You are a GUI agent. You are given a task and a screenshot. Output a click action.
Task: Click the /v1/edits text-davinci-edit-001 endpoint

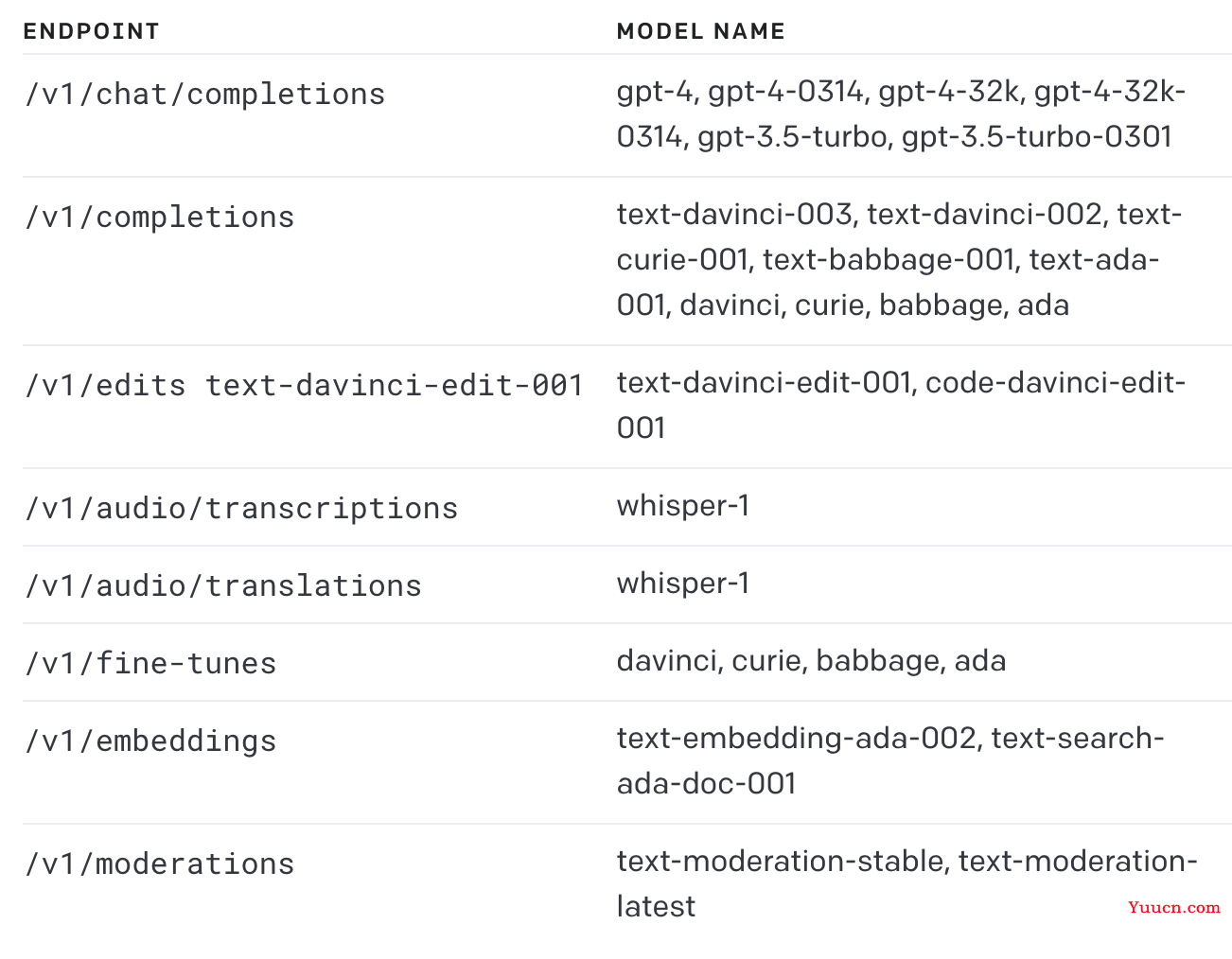coord(304,386)
